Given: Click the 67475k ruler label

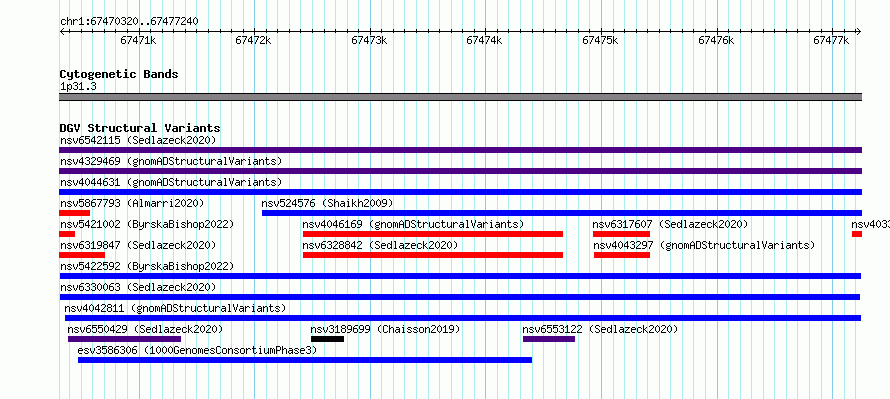Looking at the screenshot, I should coord(600,40).
